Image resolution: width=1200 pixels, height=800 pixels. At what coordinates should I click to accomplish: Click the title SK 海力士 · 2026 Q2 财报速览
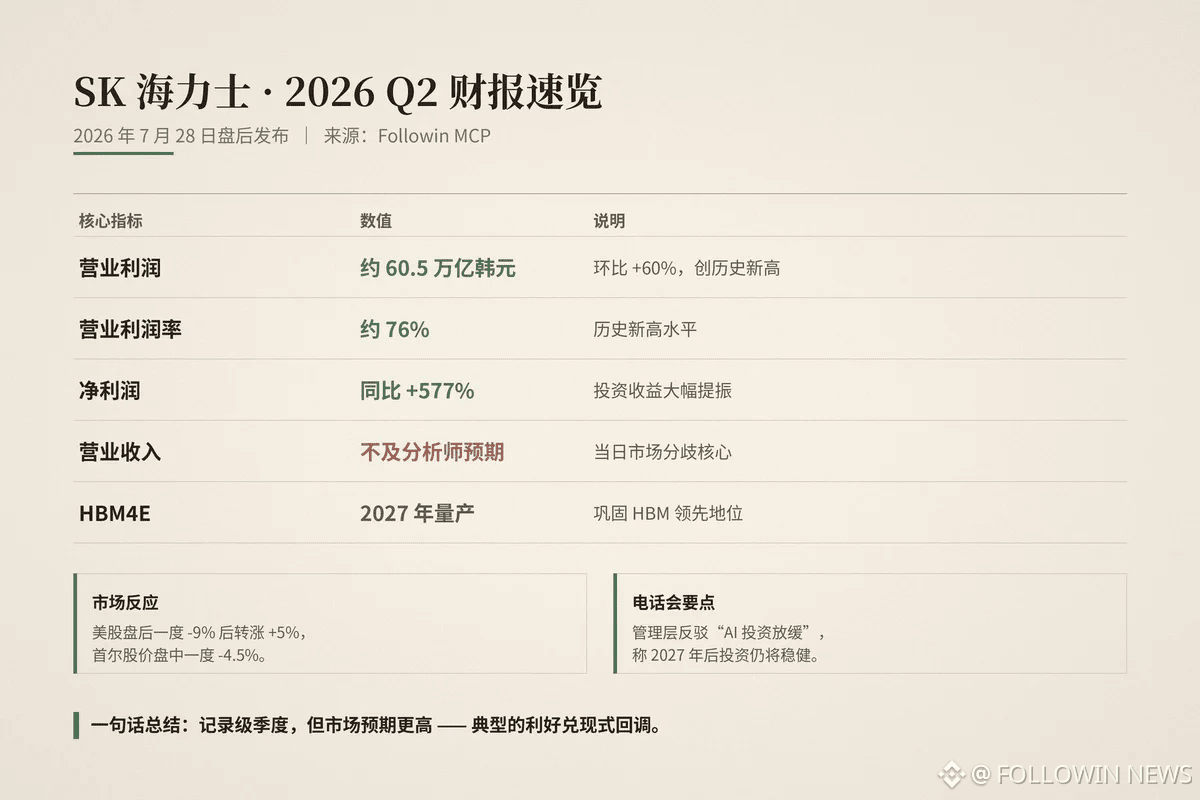338,93
